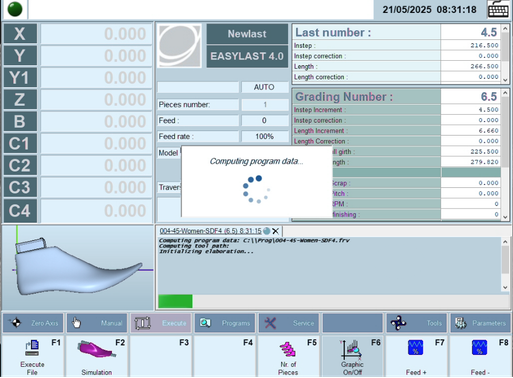Click the down arrow of Grading Number list
The width and height of the screenshot is (513, 378).
coord(505,217)
